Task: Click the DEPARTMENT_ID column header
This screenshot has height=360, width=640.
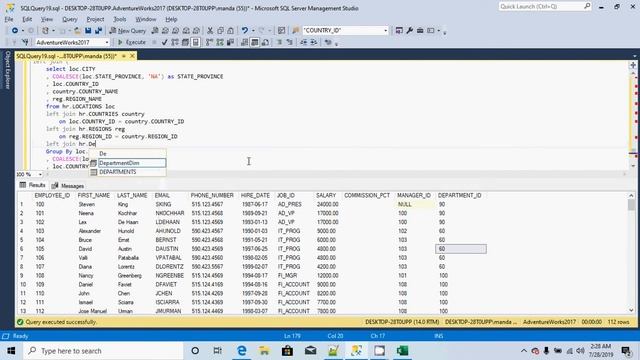Action: 460,196
